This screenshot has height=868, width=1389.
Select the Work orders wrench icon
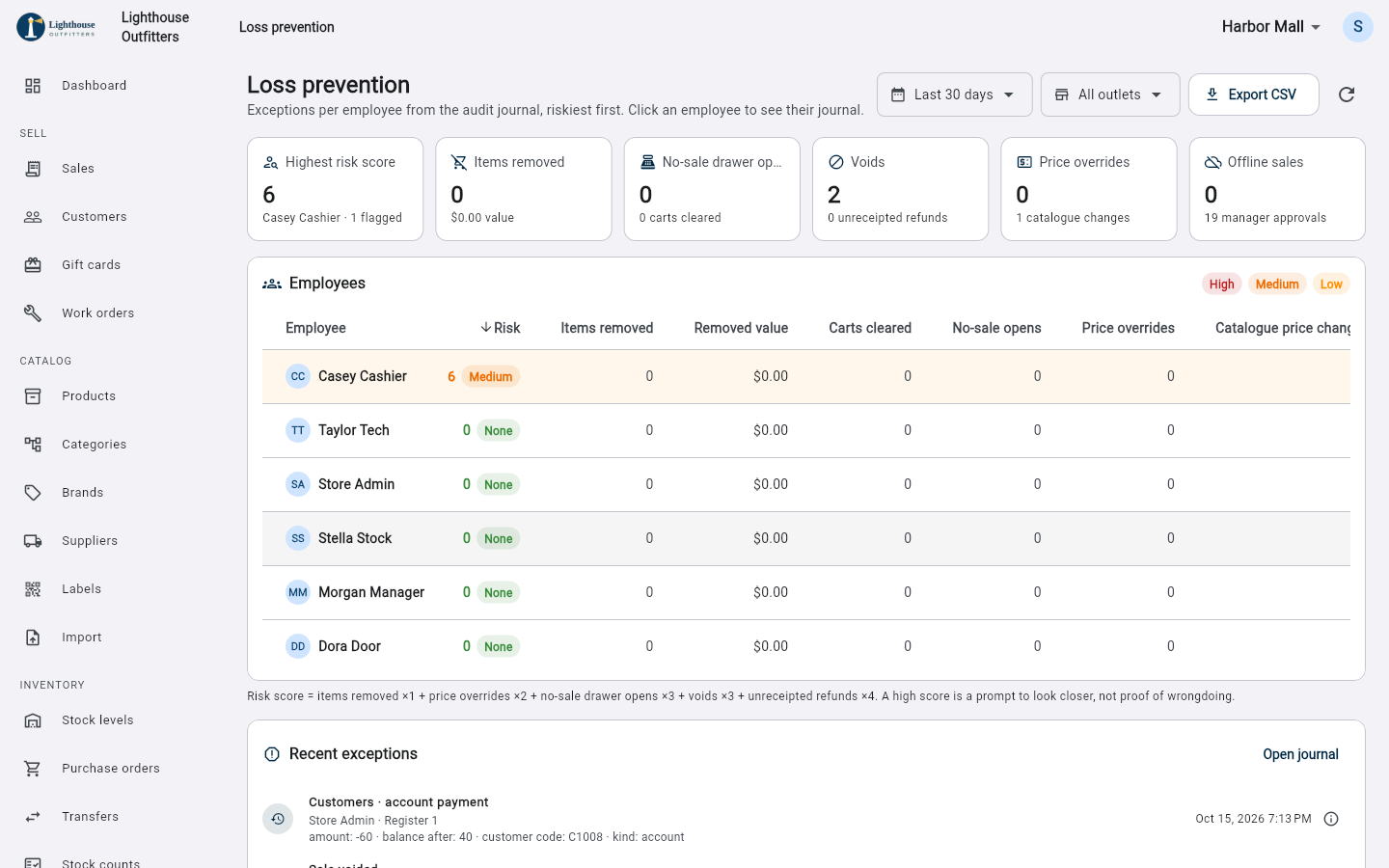point(33,313)
